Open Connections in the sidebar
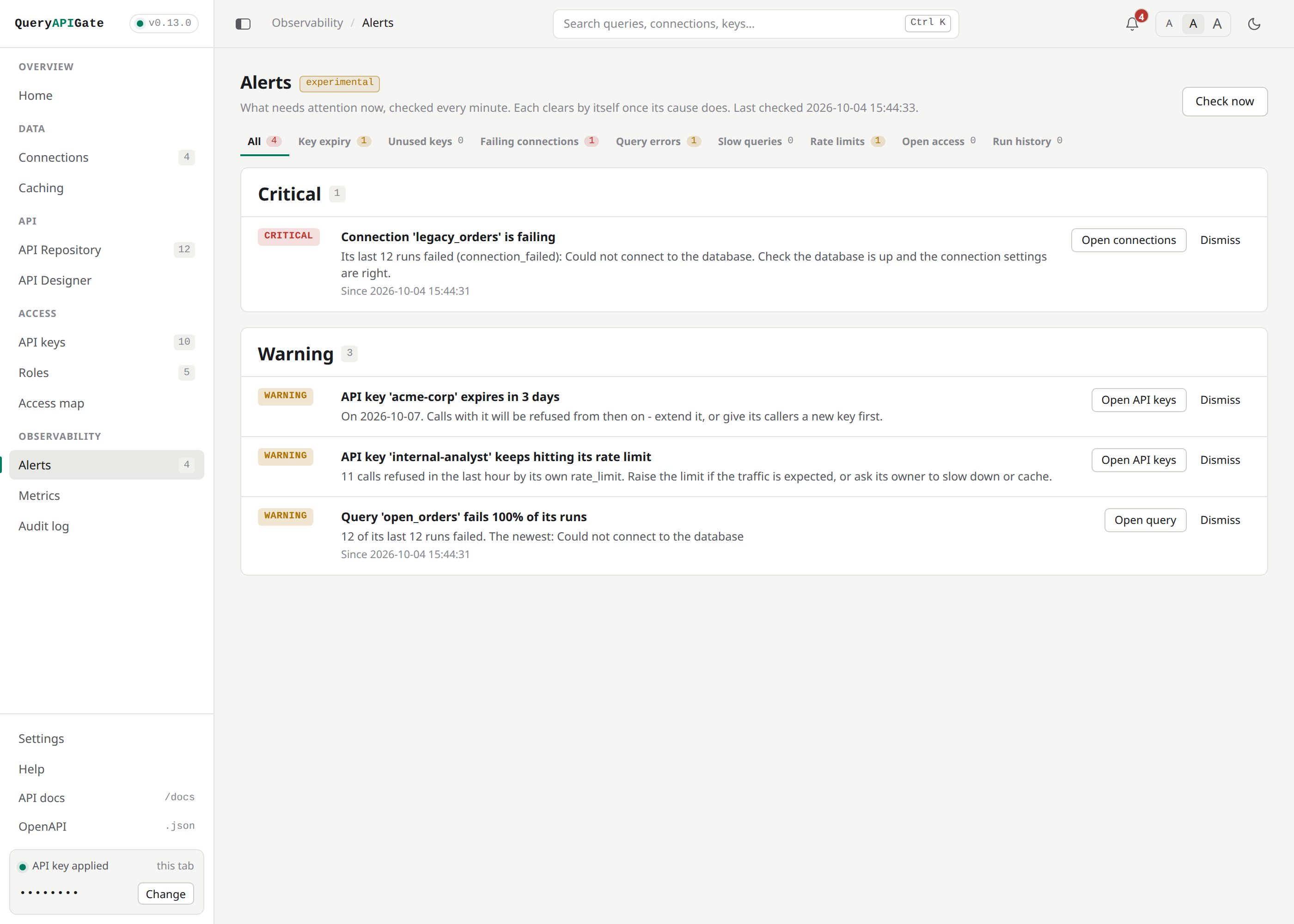 [106, 157]
